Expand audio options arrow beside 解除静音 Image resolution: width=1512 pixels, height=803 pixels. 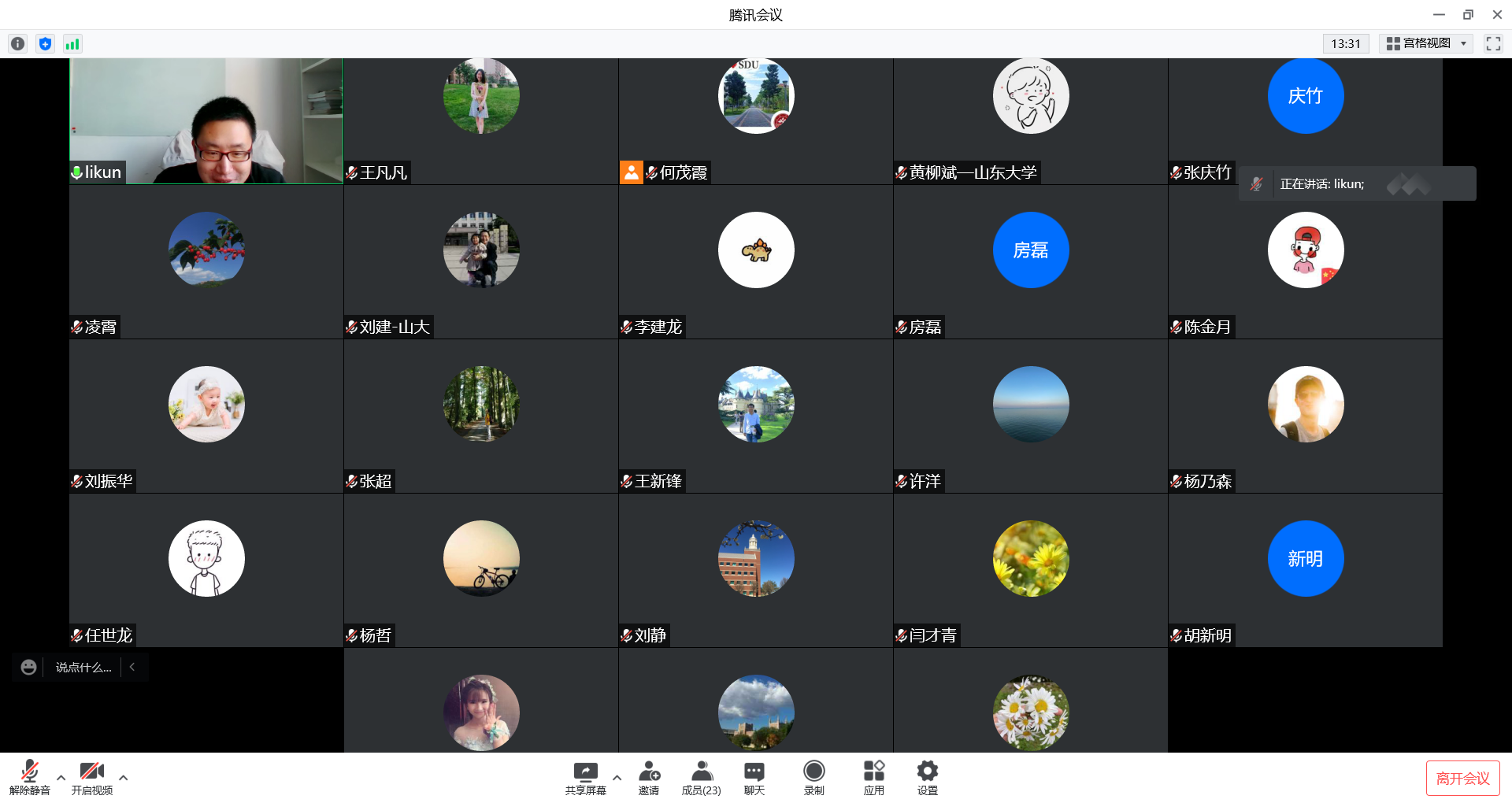61,778
